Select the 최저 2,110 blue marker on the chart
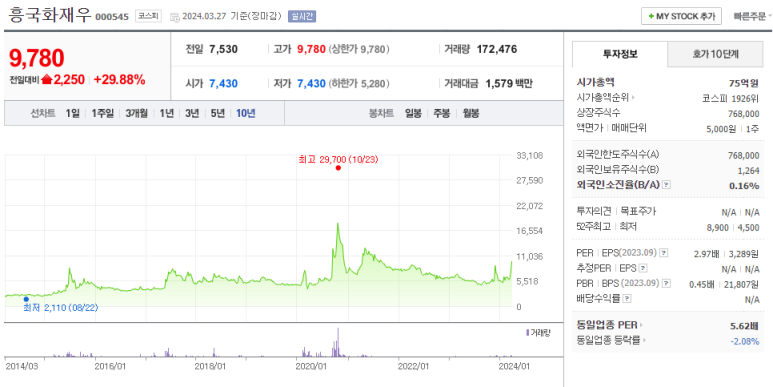The height and width of the screenshot is (387, 773). pos(26,299)
